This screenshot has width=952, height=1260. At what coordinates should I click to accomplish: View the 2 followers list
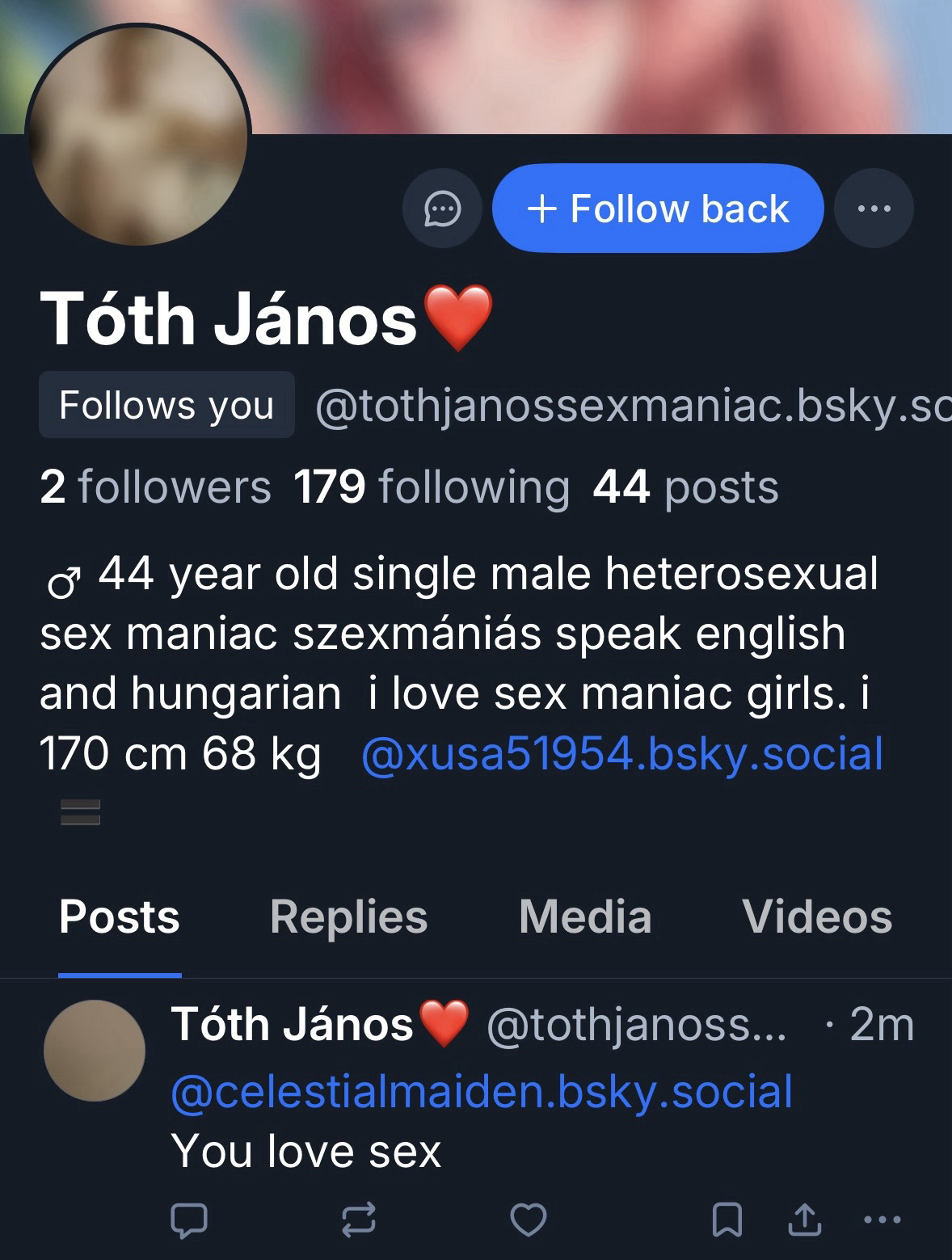pos(155,487)
